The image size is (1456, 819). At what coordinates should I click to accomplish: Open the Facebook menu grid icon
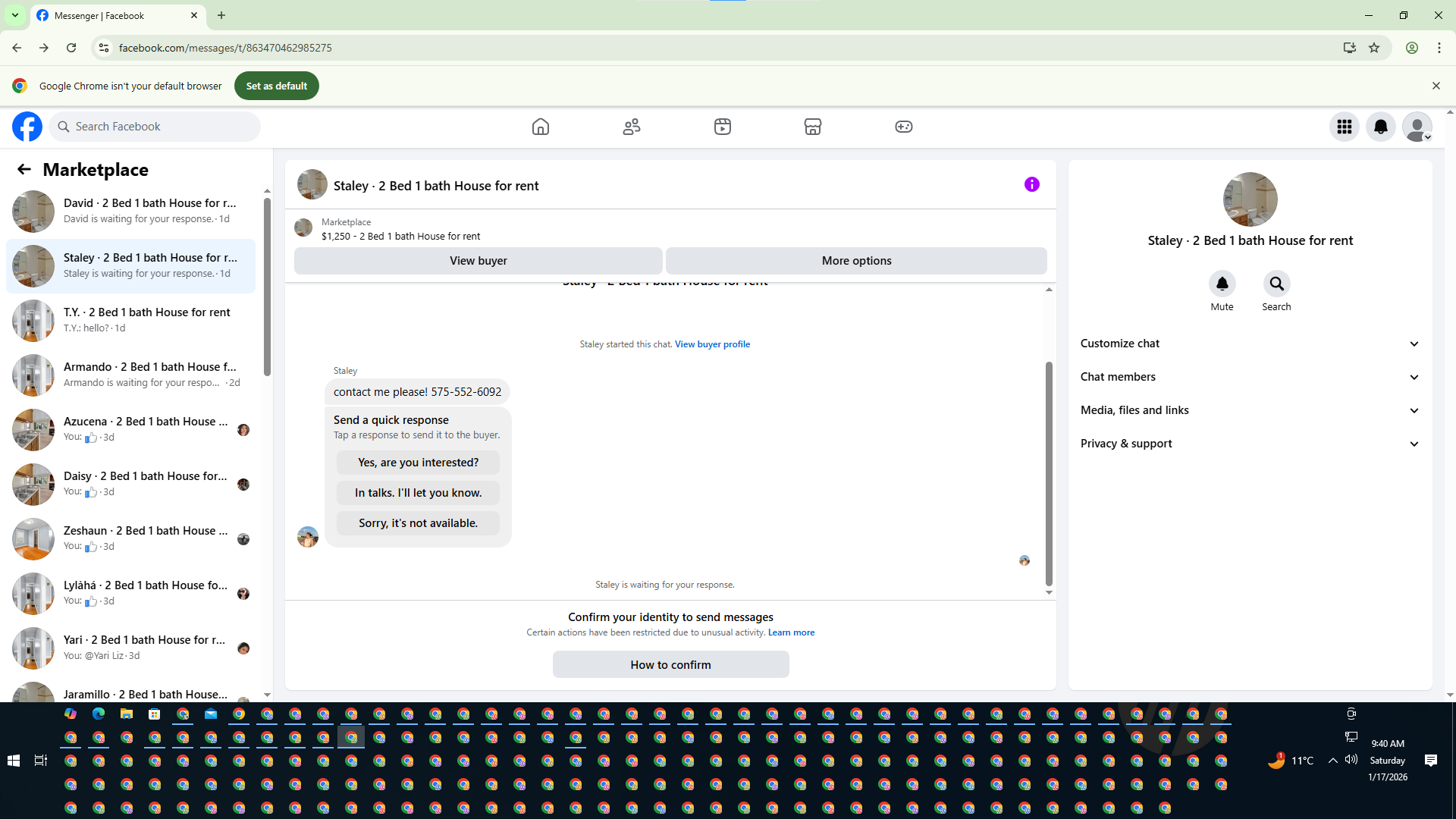tap(1344, 127)
